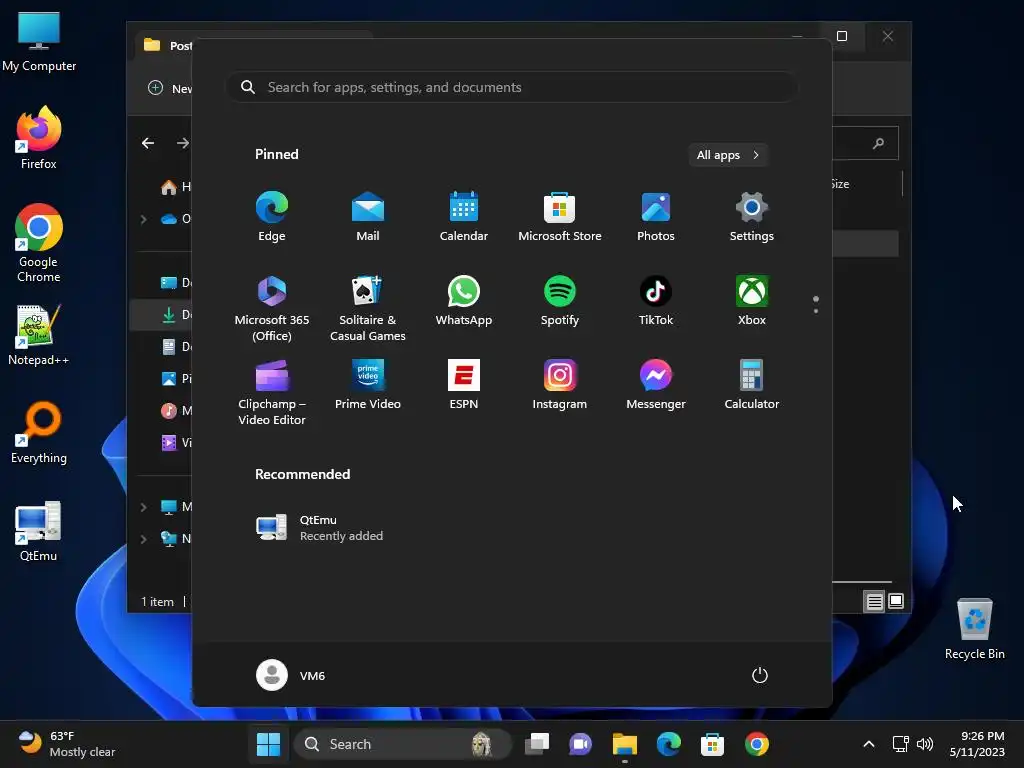The width and height of the screenshot is (1024, 768).
Task: Open Microsoft 365 (Office)
Action: pos(272,308)
